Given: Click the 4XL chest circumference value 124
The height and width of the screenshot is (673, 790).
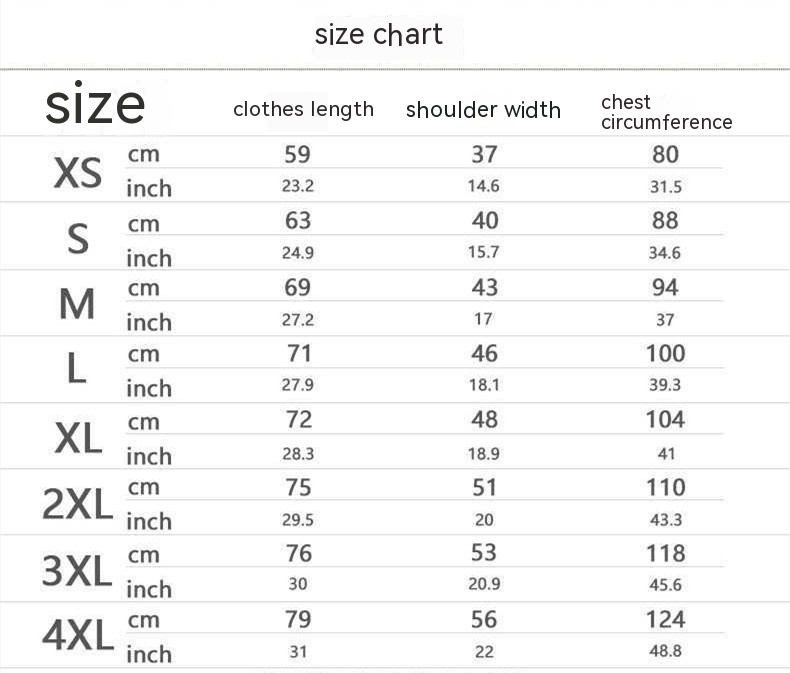Looking at the screenshot, I should tap(665, 619).
